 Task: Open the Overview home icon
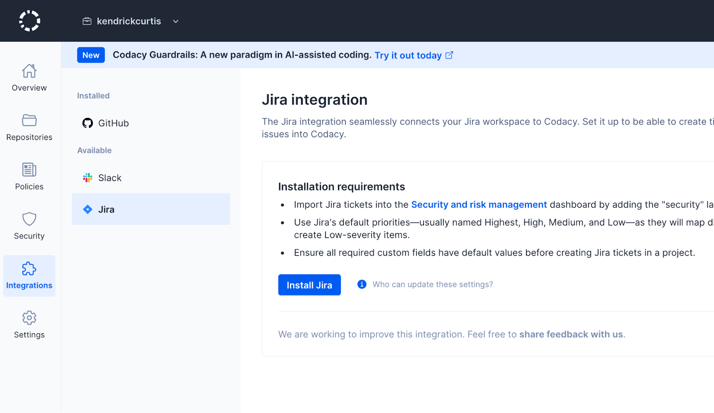(x=29, y=71)
